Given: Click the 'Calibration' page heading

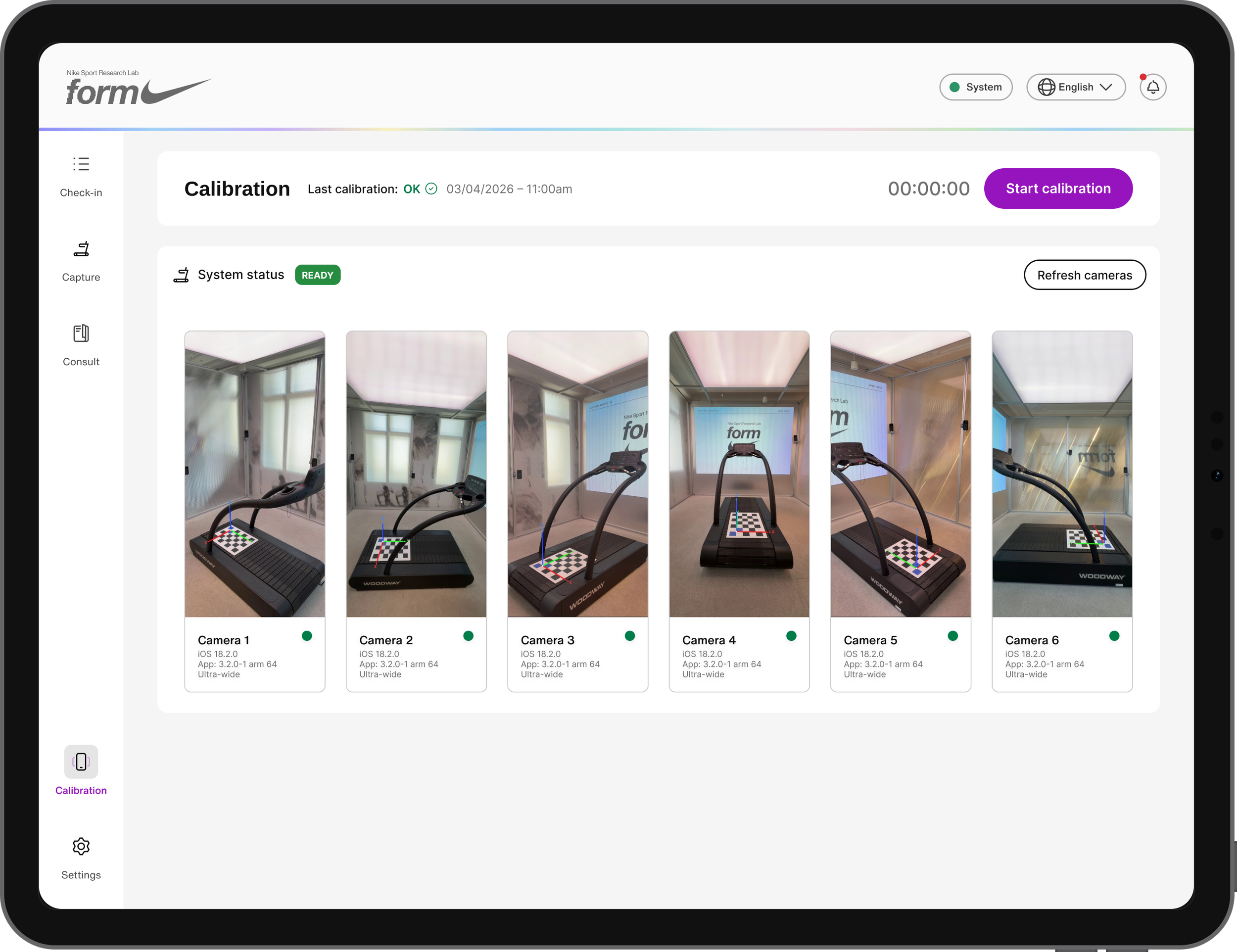Looking at the screenshot, I should pyautogui.click(x=238, y=189).
